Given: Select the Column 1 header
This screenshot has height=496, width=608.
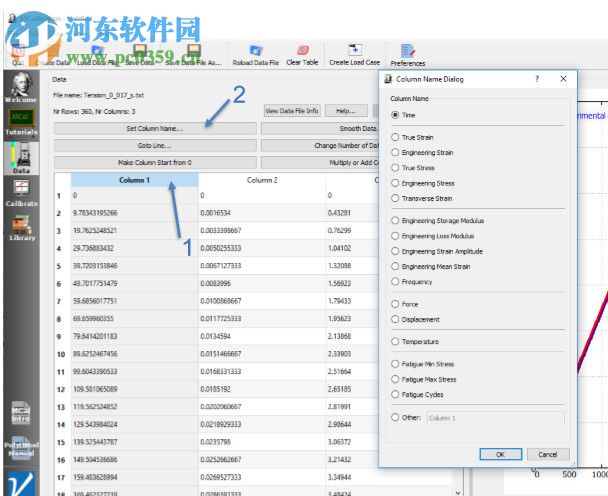Looking at the screenshot, I should [x=135, y=180].
